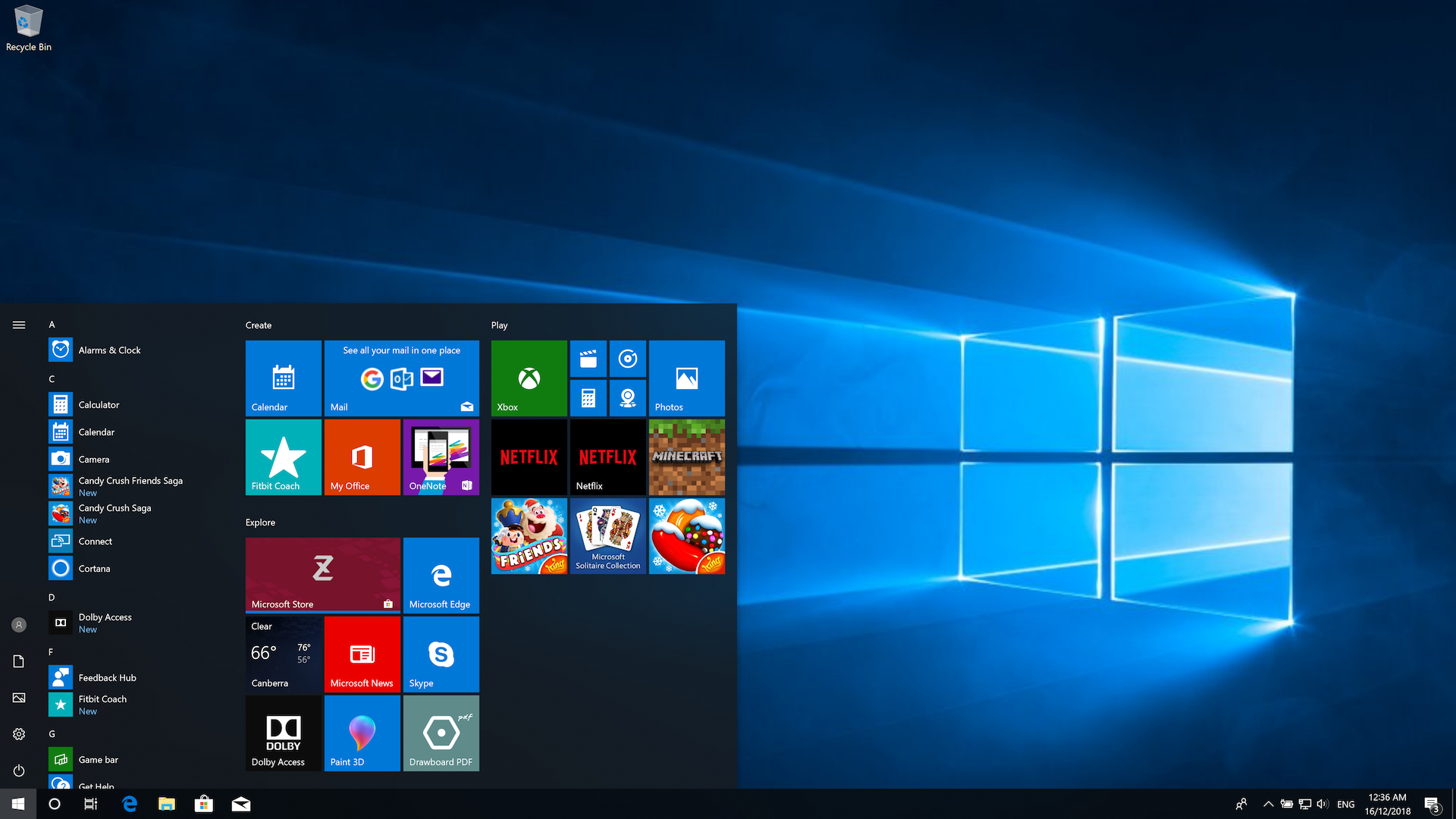This screenshot has height=819, width=1456.
Task: Select Calendar tile in Create section
Action: coord(282,378)
